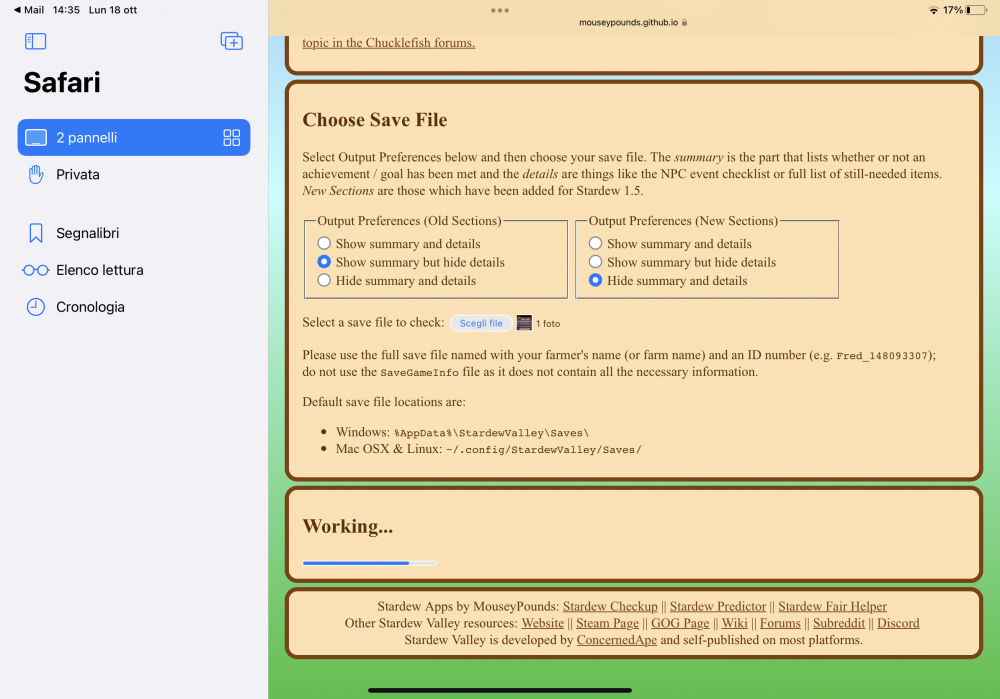Screen dimensions: 1000x699
Task: Click the Working progress bar
Action: point(369,563)
